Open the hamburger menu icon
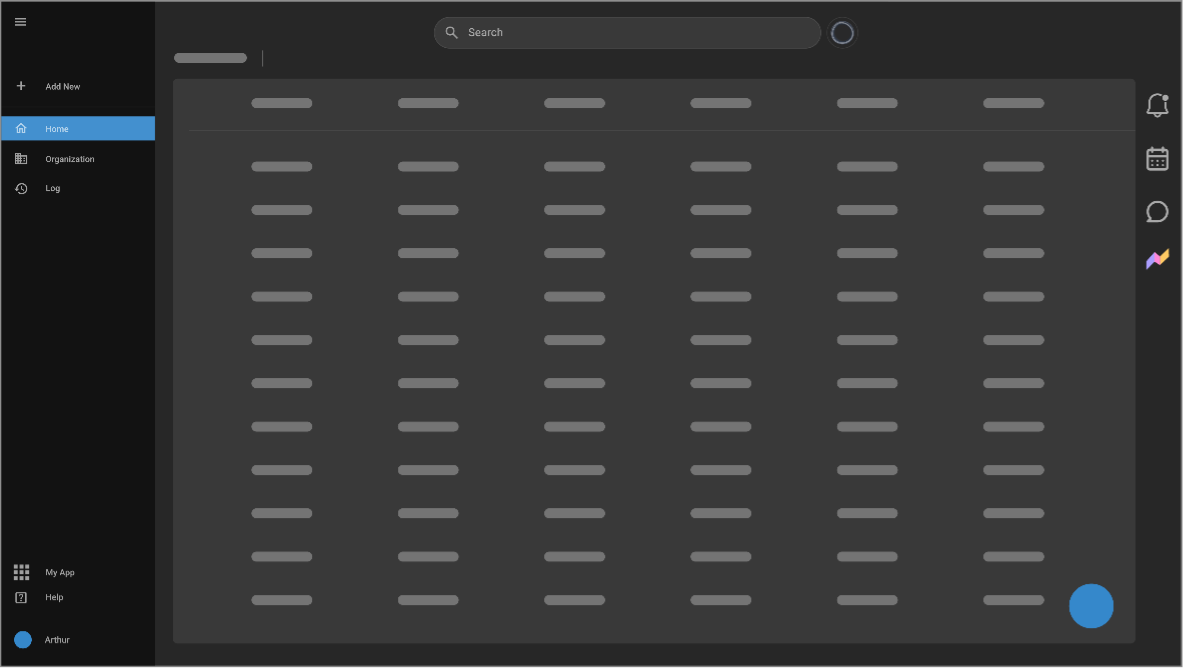 (x=21, y=22)
